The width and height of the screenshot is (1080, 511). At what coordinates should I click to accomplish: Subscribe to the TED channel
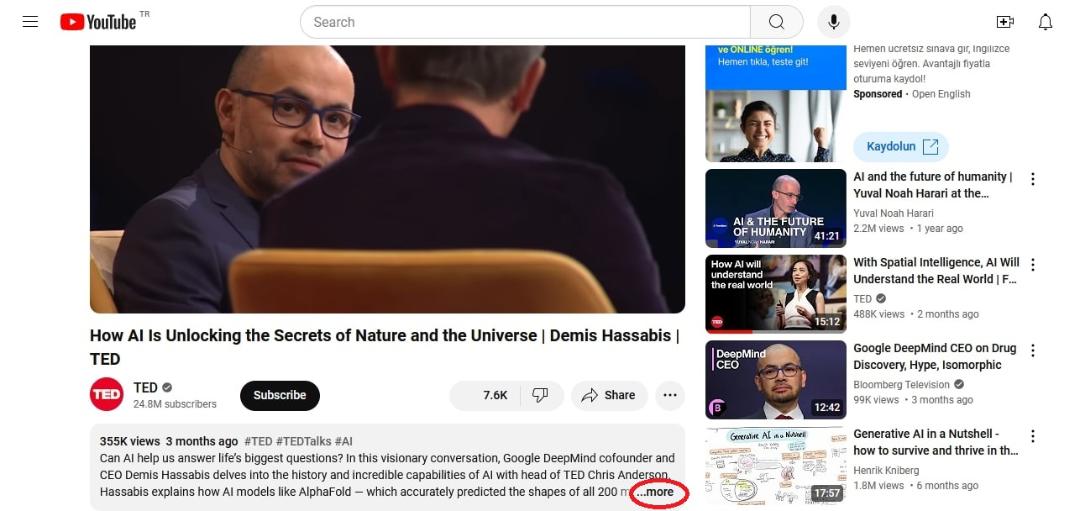pyautogui.click(x=280, y=395)
